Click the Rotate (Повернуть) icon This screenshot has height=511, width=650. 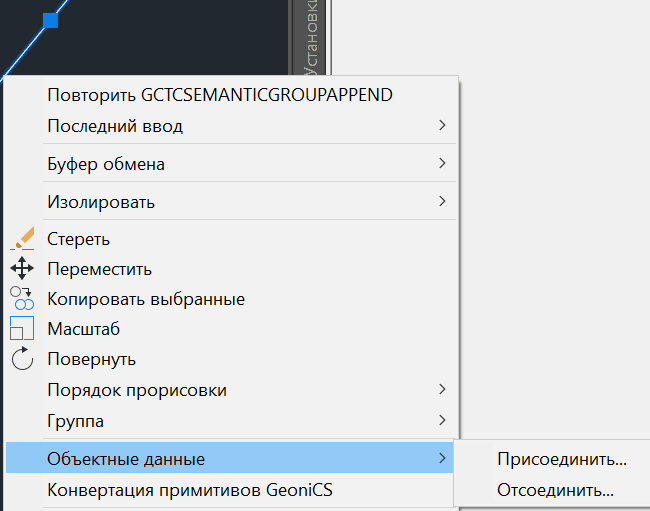tap(22, 358)
